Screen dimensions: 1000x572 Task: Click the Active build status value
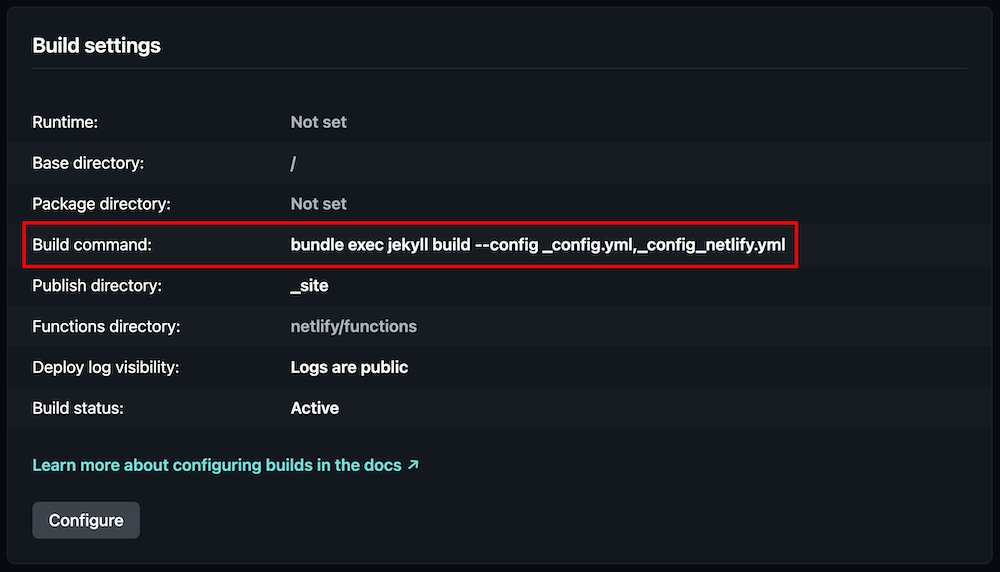click(314, 408)
